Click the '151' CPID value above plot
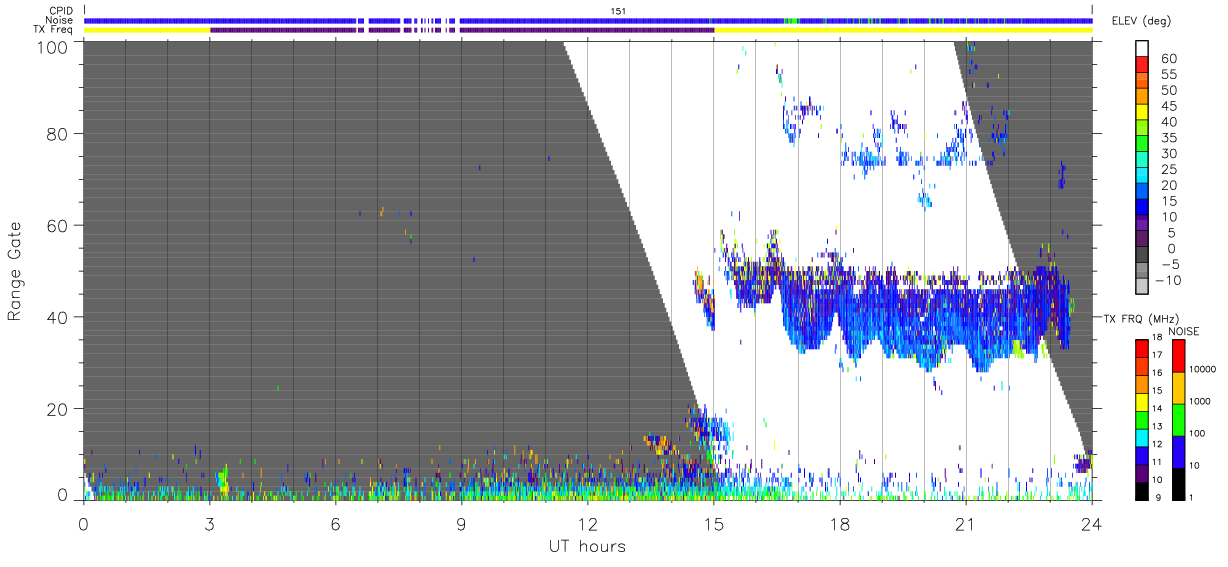1228x567 pixels. pyautogui.click(x=618, y=11)
